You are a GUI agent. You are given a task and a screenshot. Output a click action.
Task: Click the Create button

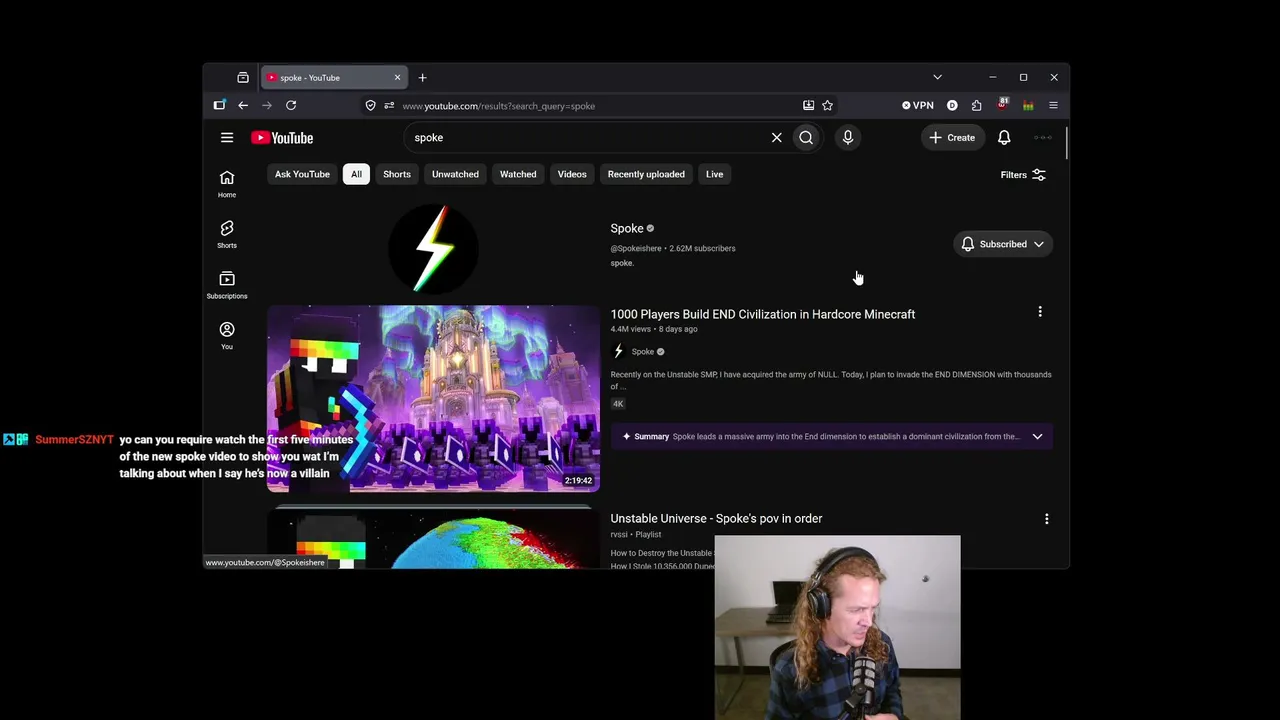952,138
